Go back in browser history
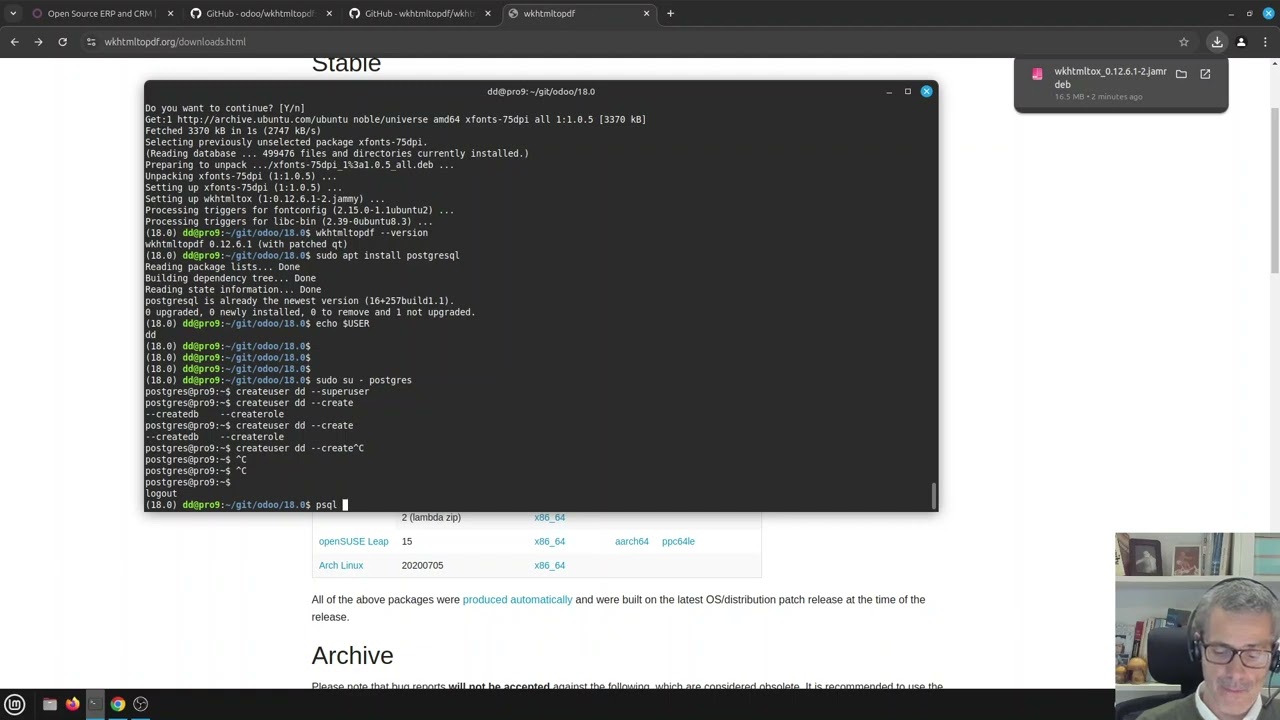1280x720 pixels. [x=14, y=42]
